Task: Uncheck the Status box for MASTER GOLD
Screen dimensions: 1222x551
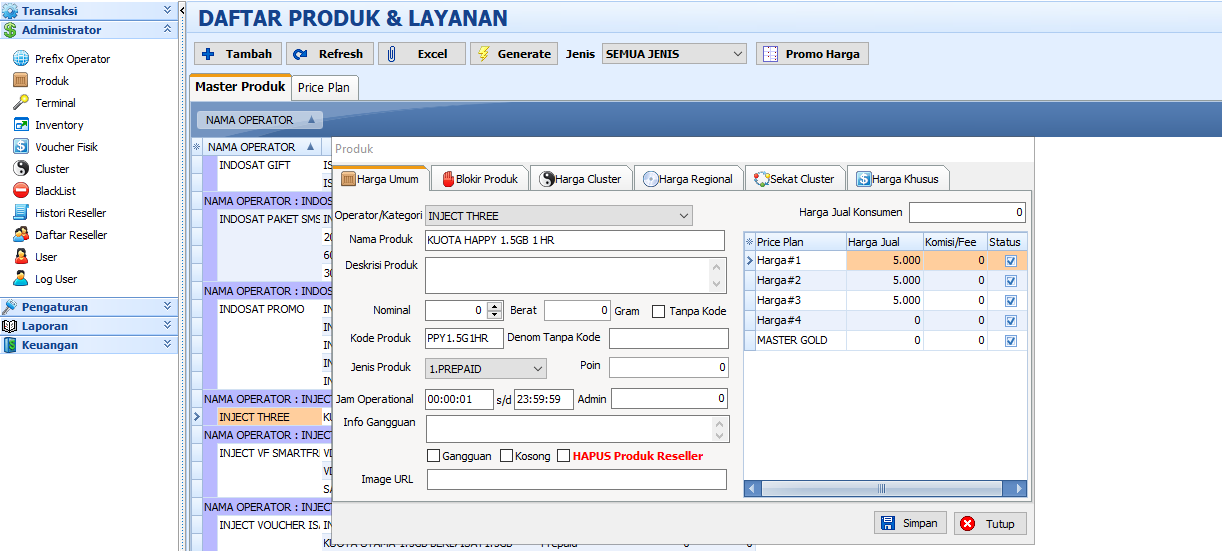Action: 1010,340
